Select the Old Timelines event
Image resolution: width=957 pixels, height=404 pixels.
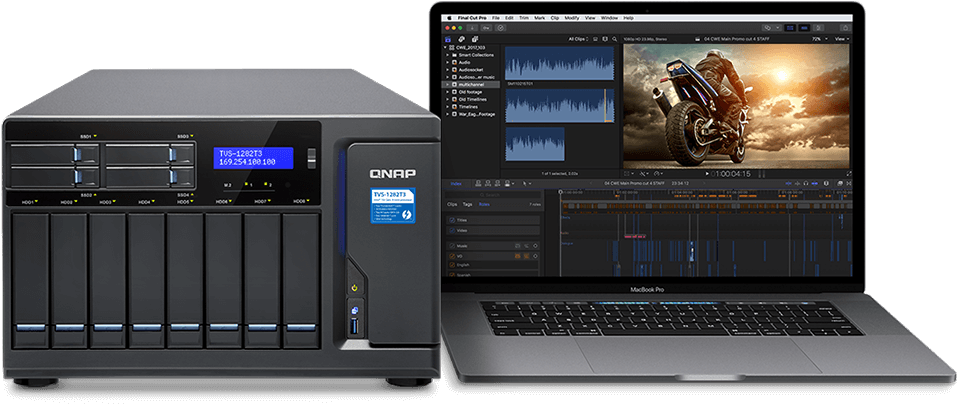(472, 99)
